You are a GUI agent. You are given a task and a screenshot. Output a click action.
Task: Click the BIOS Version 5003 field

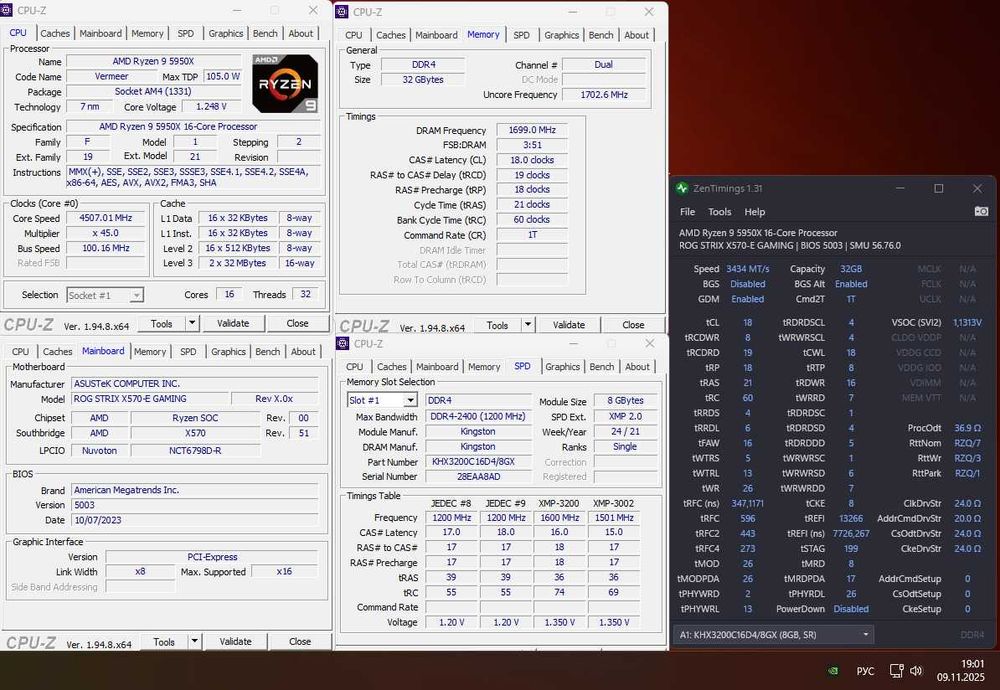point(194,505)
